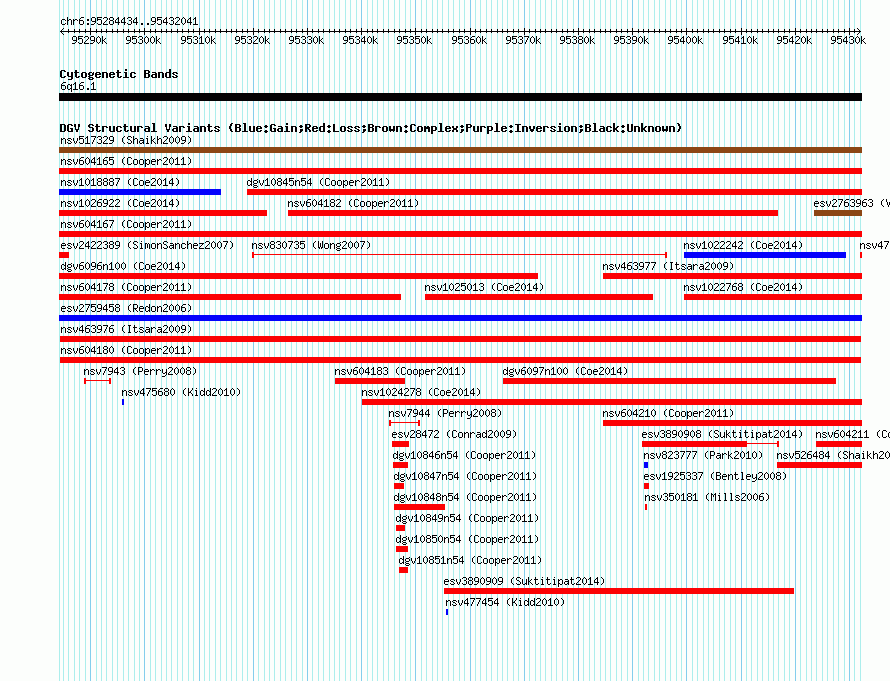Click the red esv3890909 loss bar

pos(619,591)
